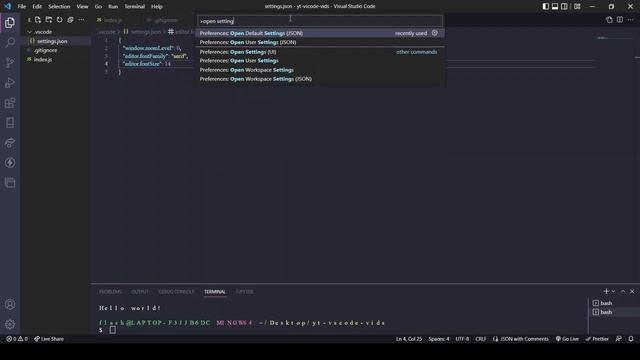Kill terminal panel with the close X
The height and width of the screenshot is (360, 640).
pos(632,291)
